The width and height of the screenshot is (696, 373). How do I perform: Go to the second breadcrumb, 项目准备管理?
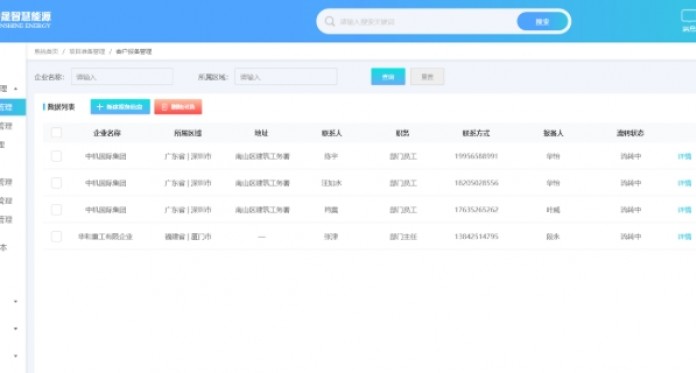[87, 52]
